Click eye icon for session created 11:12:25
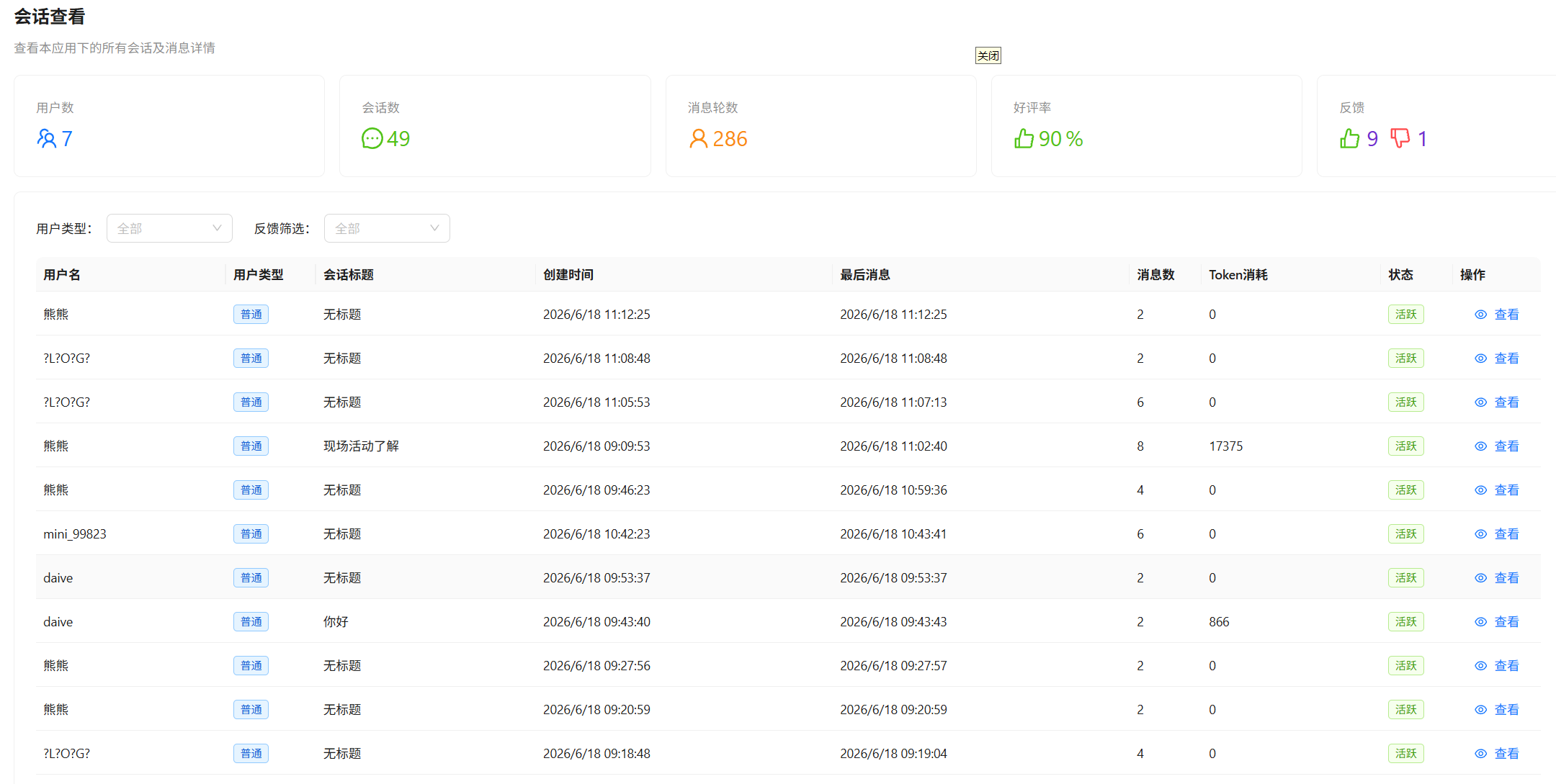 1480,315
